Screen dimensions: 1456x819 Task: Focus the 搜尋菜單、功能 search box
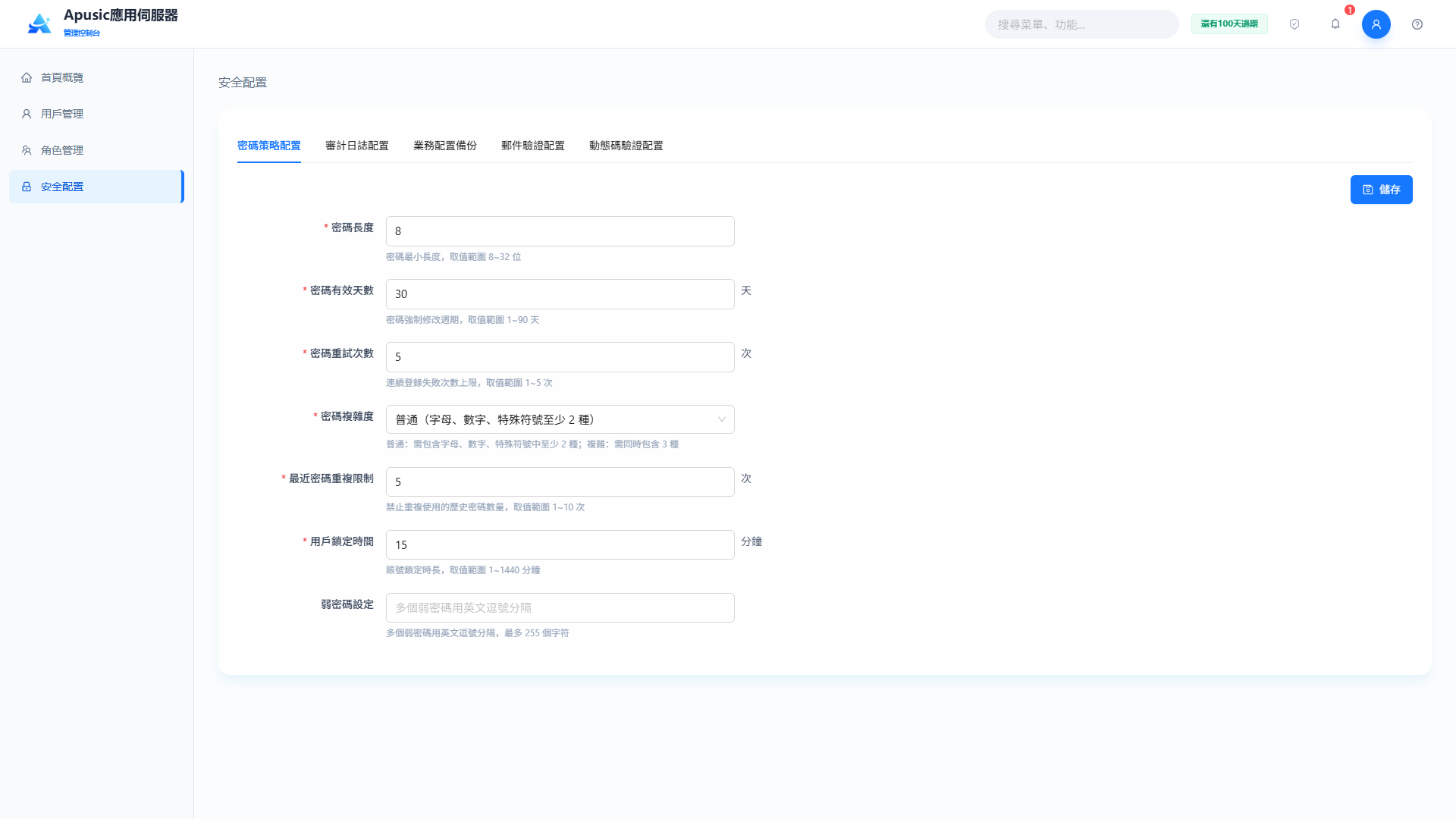coord(1082,24)
